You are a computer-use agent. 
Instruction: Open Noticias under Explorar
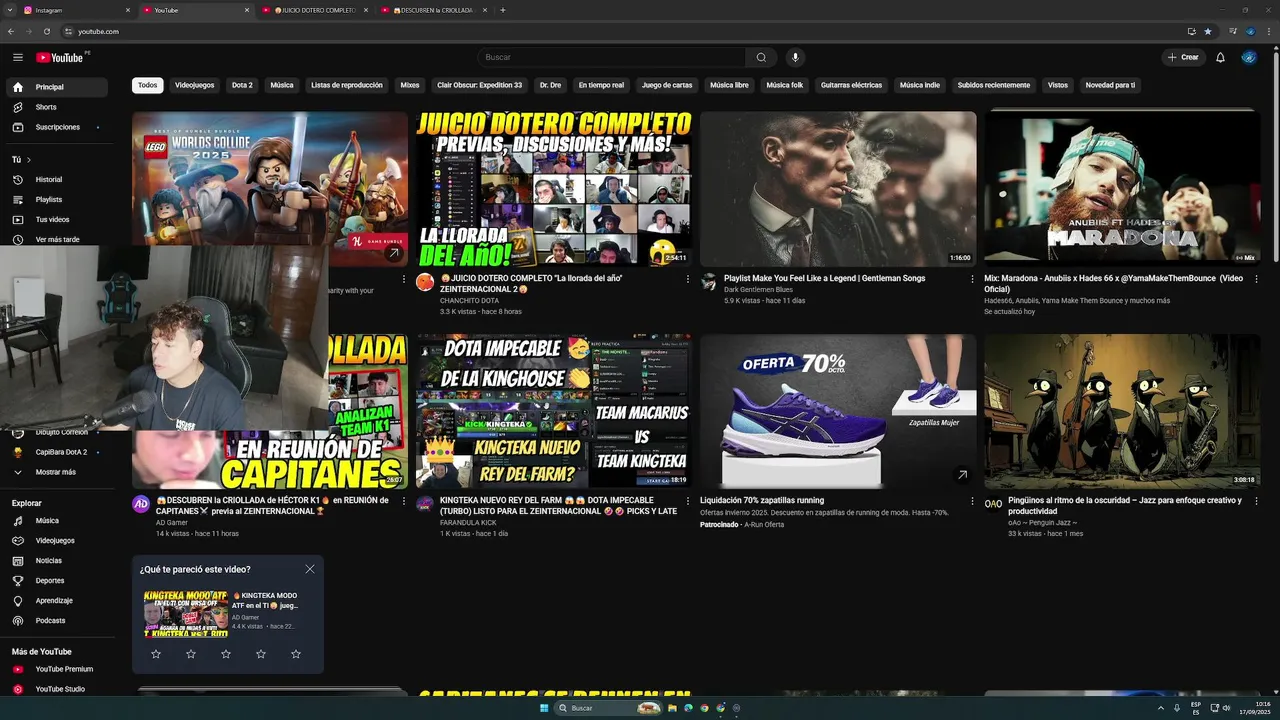coord(56,560)
